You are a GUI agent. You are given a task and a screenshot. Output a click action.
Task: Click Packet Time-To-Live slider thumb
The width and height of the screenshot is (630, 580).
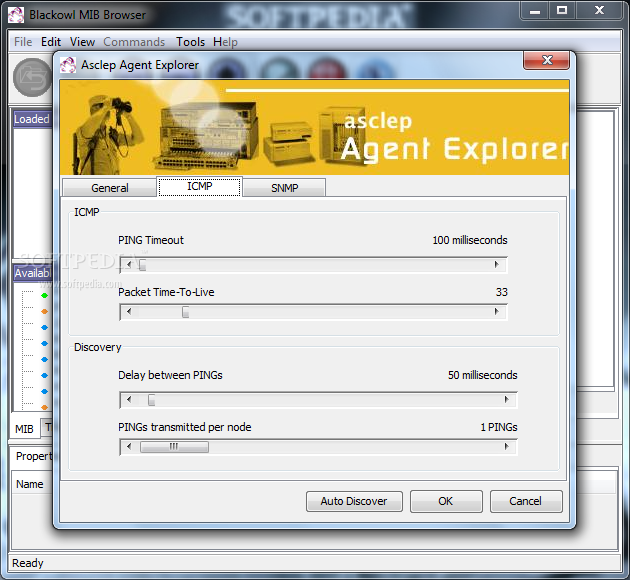click(x=185, y=312)
